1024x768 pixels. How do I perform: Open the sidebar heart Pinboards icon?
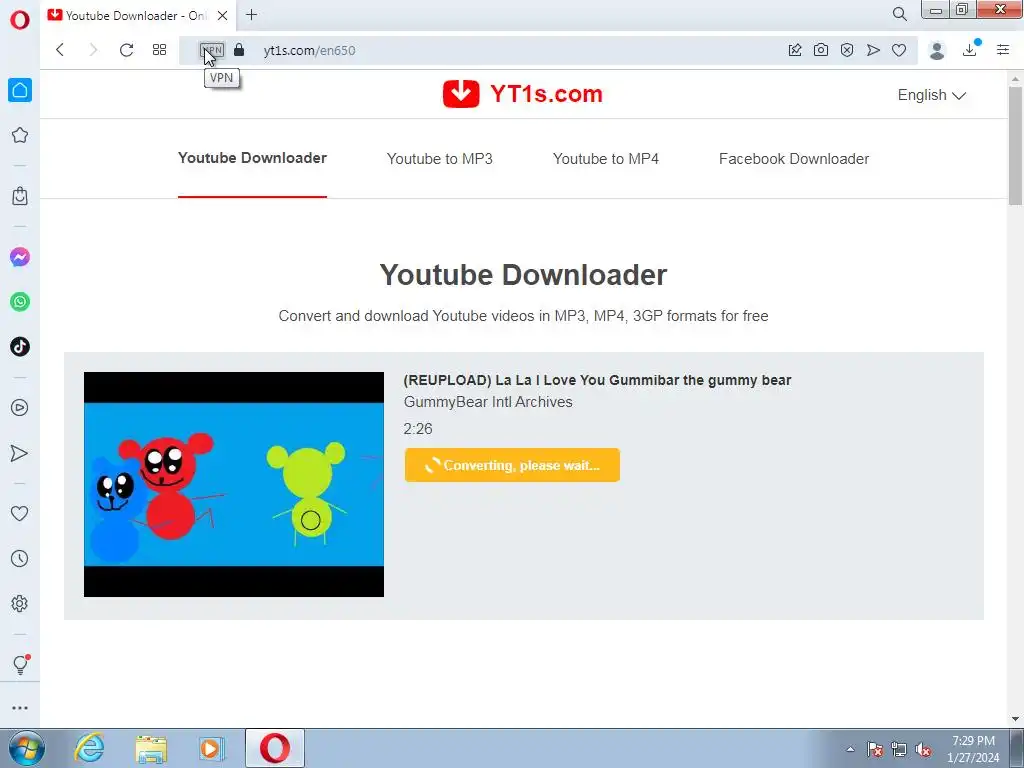point(20,514)
